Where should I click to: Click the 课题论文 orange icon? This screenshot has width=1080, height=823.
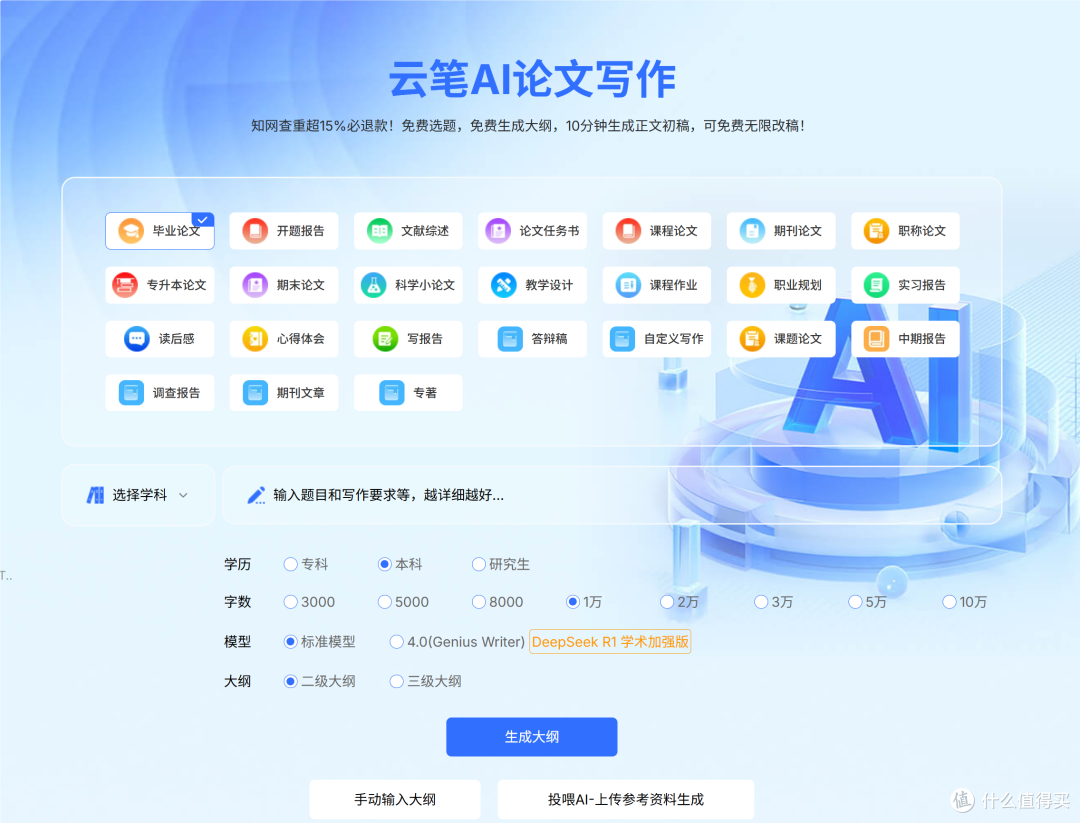pos(751,339)
